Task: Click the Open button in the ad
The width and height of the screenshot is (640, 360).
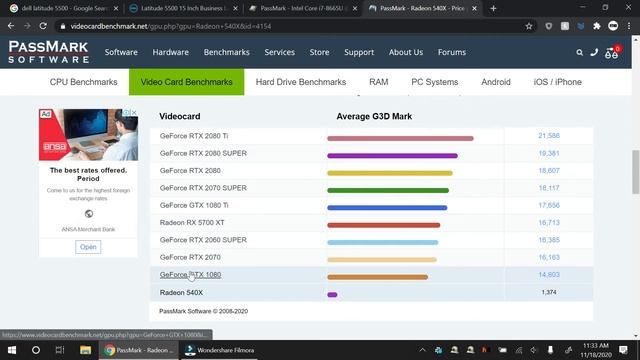Action: click(x=88, y=247)
